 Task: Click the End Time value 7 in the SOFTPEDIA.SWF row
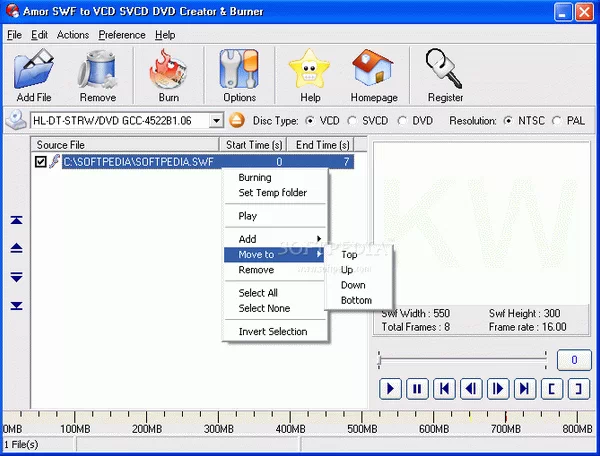pyautogui.click(x=346, y=162)
